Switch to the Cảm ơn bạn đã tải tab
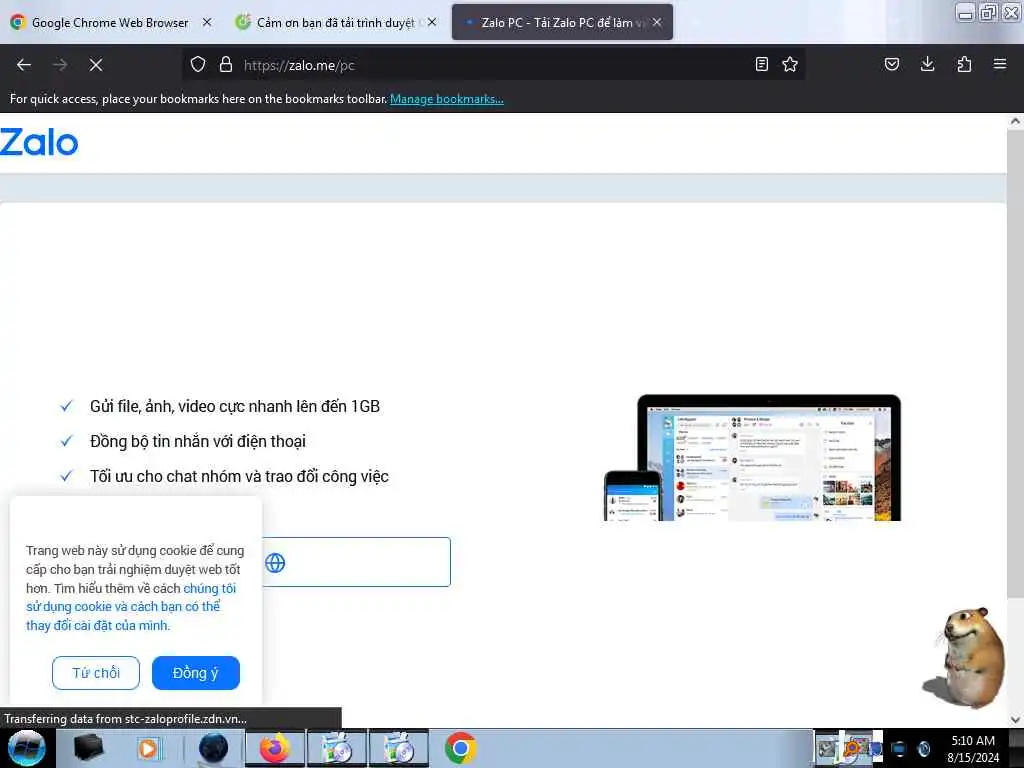Image resolution: width=1024 pixels, height=768 pixels. pyautogui.click(x=336, y=22)
